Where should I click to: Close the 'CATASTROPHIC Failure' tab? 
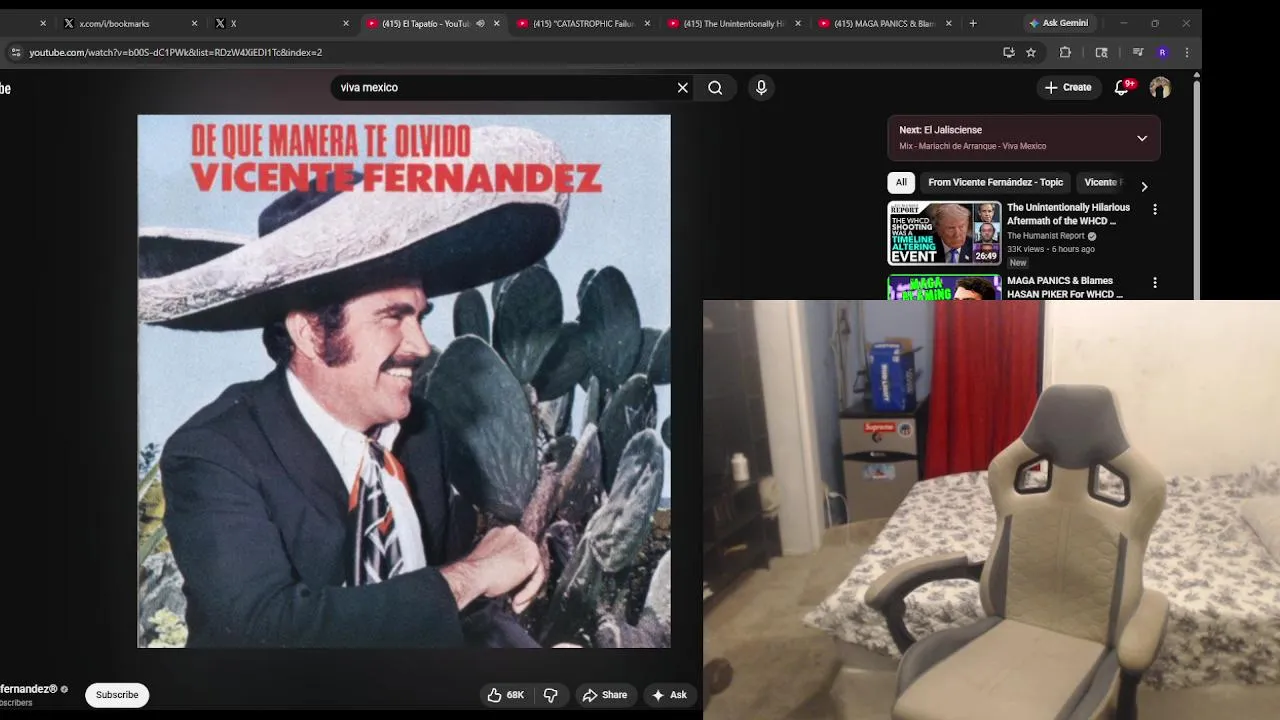click(x=647, y=23)
